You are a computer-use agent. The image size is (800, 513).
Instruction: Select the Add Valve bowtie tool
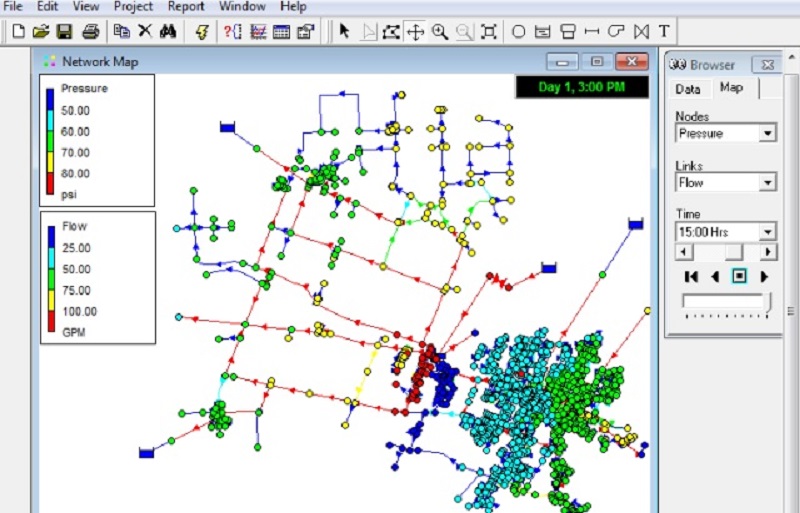click(x=641, y=31)
